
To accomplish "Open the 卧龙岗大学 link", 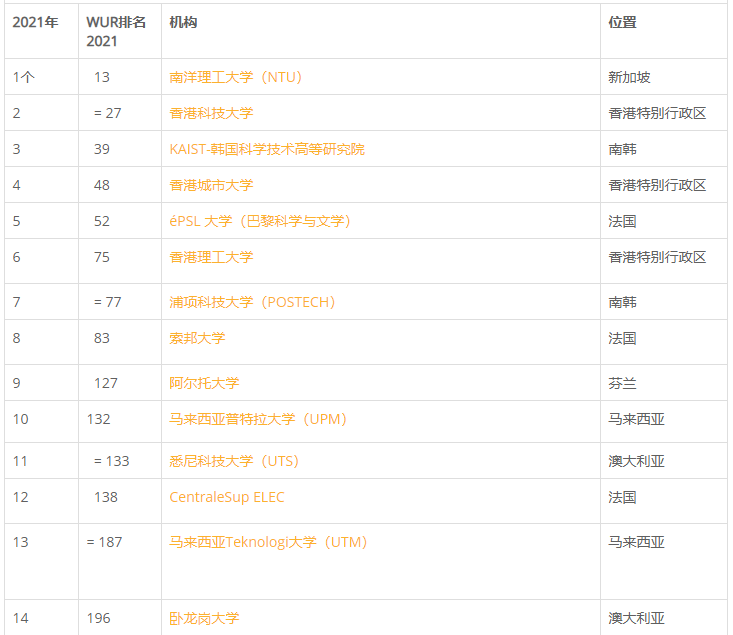I will click(204, 618).
